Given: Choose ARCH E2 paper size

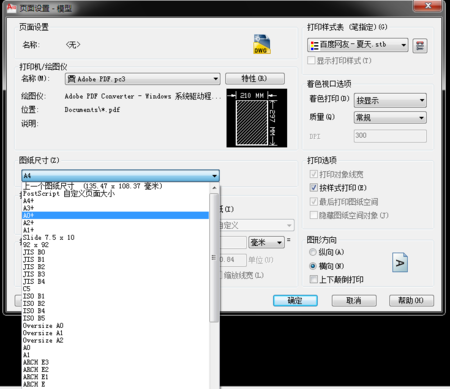Looking at the screenshot, I should [x=115, y=369].
